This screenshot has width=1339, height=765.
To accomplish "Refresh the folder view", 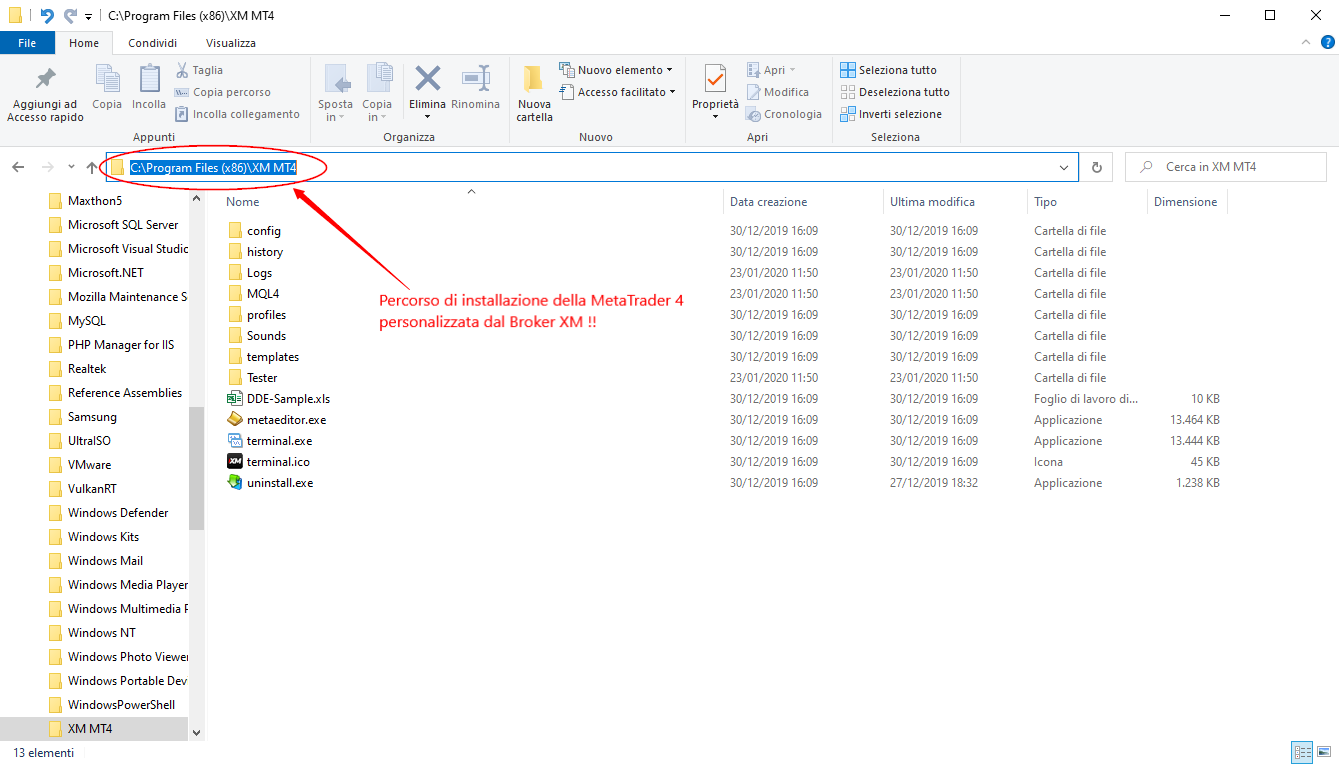I will (1097, 167).
